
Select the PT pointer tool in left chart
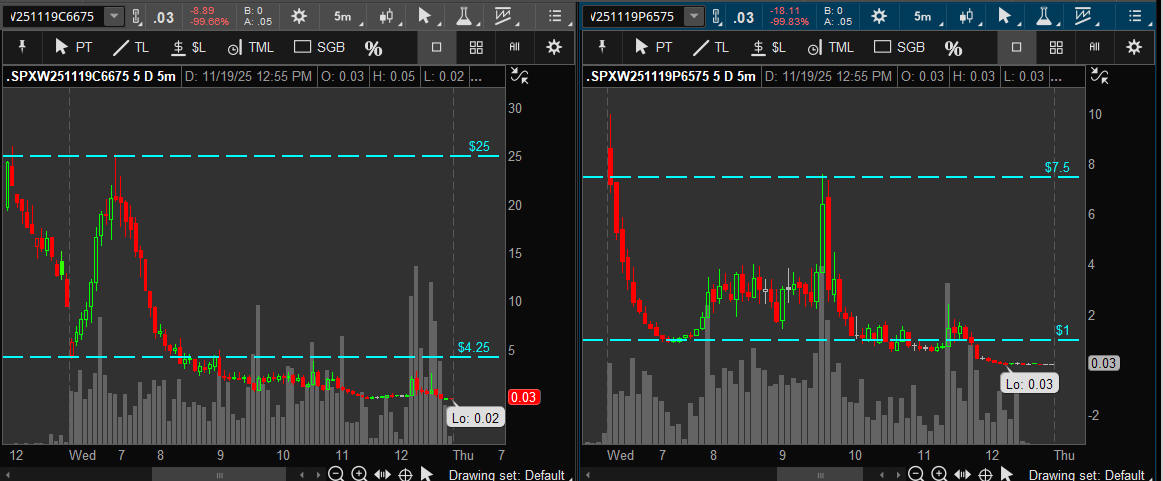[x=72, y=47]
